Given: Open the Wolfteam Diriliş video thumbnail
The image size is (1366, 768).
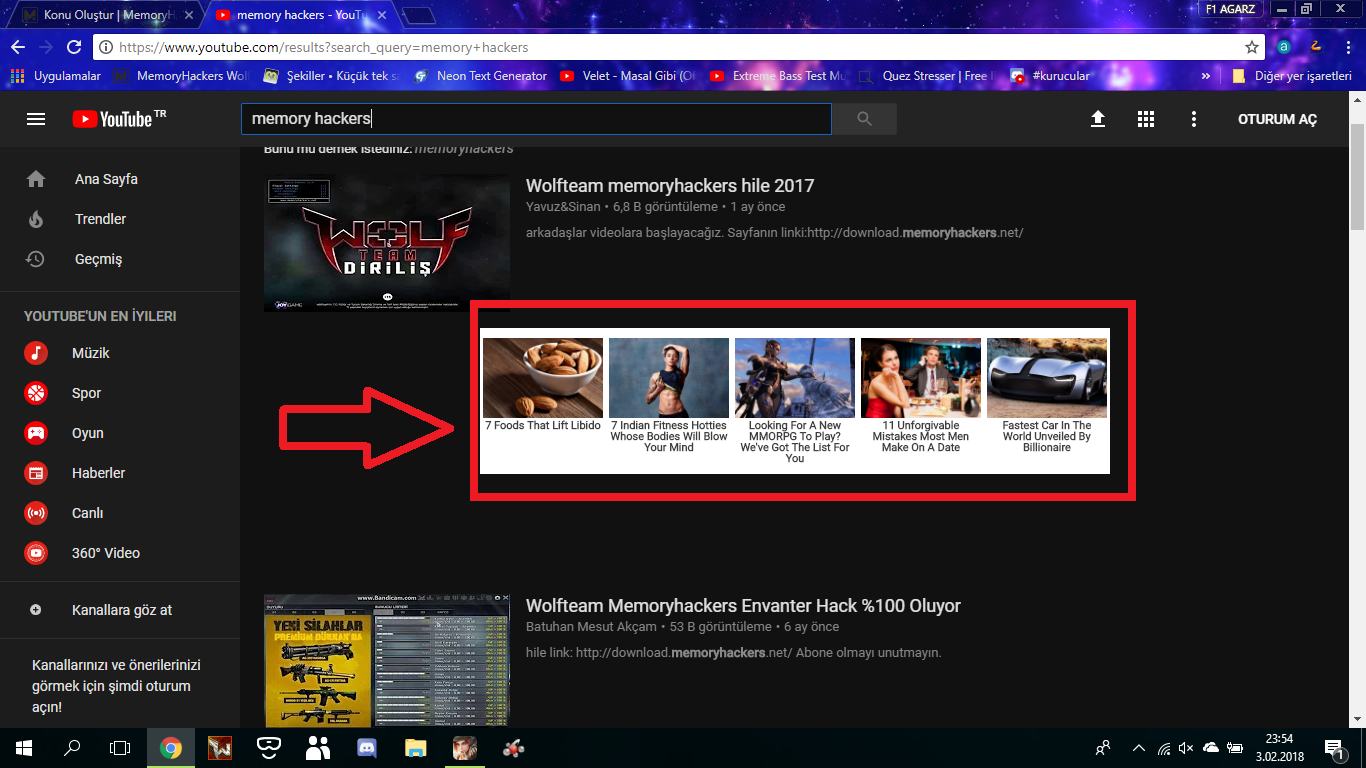Looking at the screenshot, I should coord(387,243).
